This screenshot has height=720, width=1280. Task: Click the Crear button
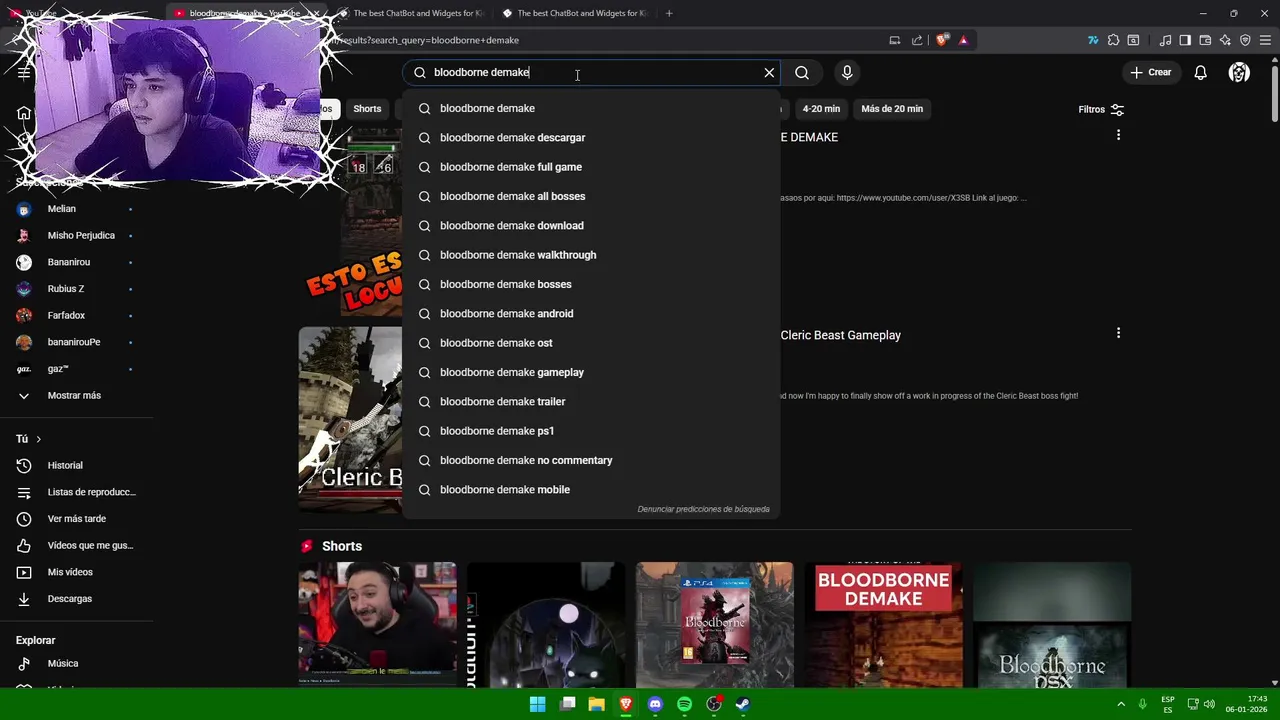pos(1150,72)
